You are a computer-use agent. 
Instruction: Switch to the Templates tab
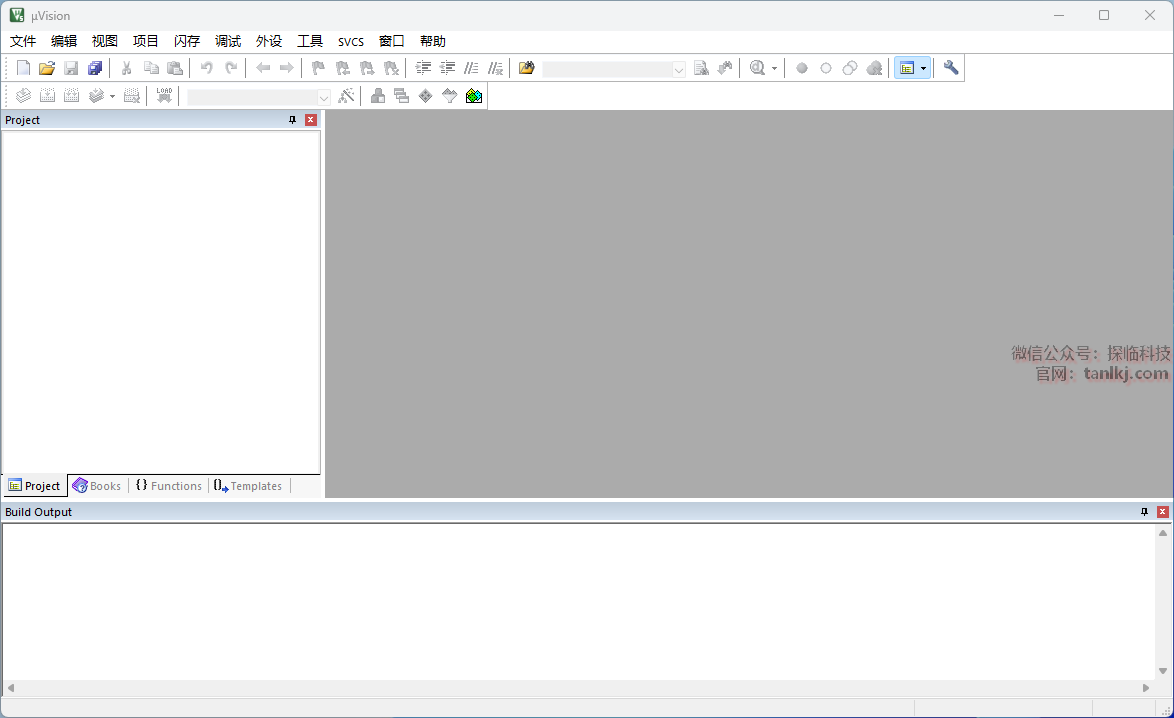tap(249, 486)
